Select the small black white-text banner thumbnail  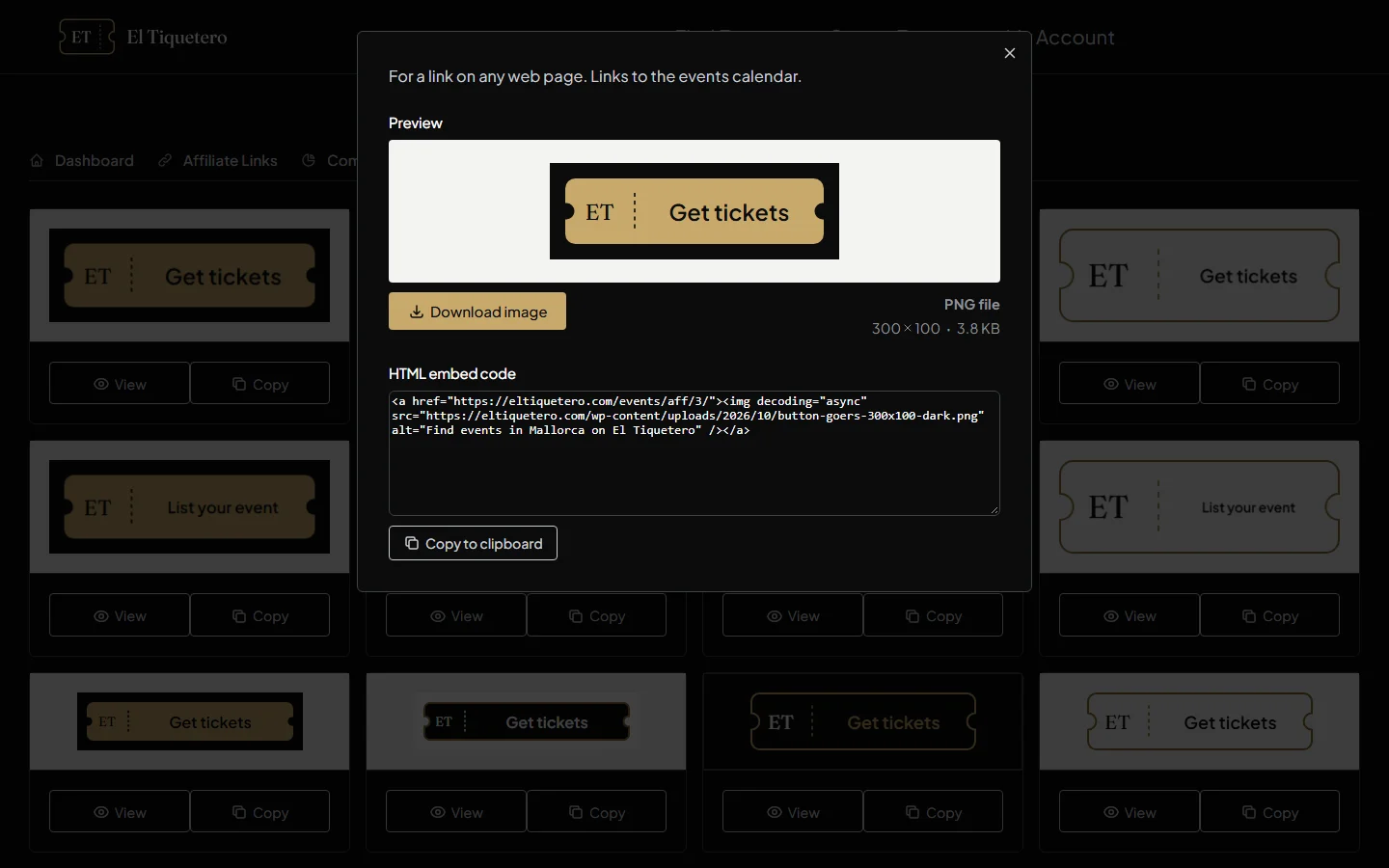[x=526, y=721]
